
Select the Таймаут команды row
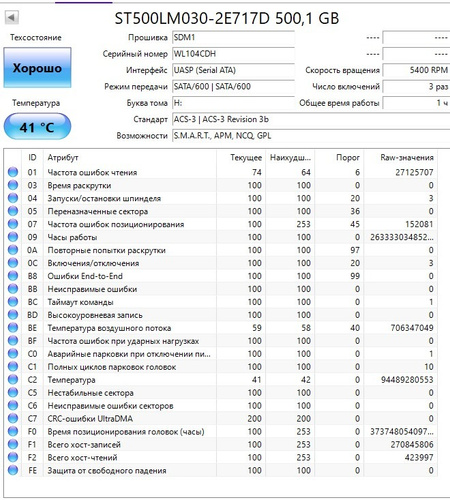221,302
